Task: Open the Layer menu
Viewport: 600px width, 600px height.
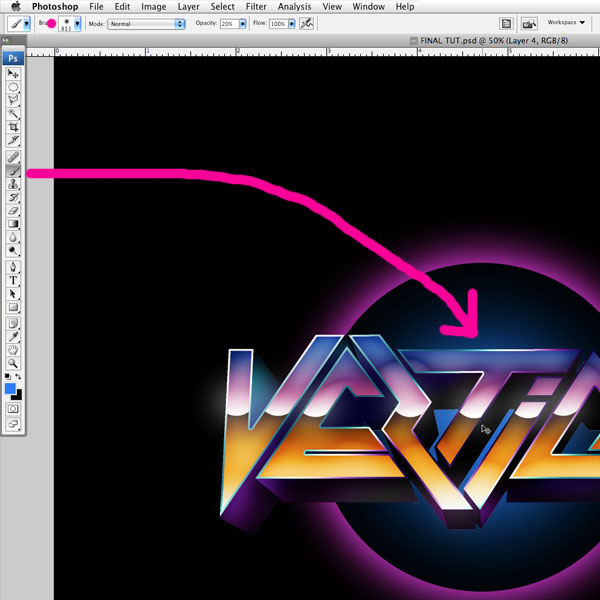Action: click(x=187, y=7)
